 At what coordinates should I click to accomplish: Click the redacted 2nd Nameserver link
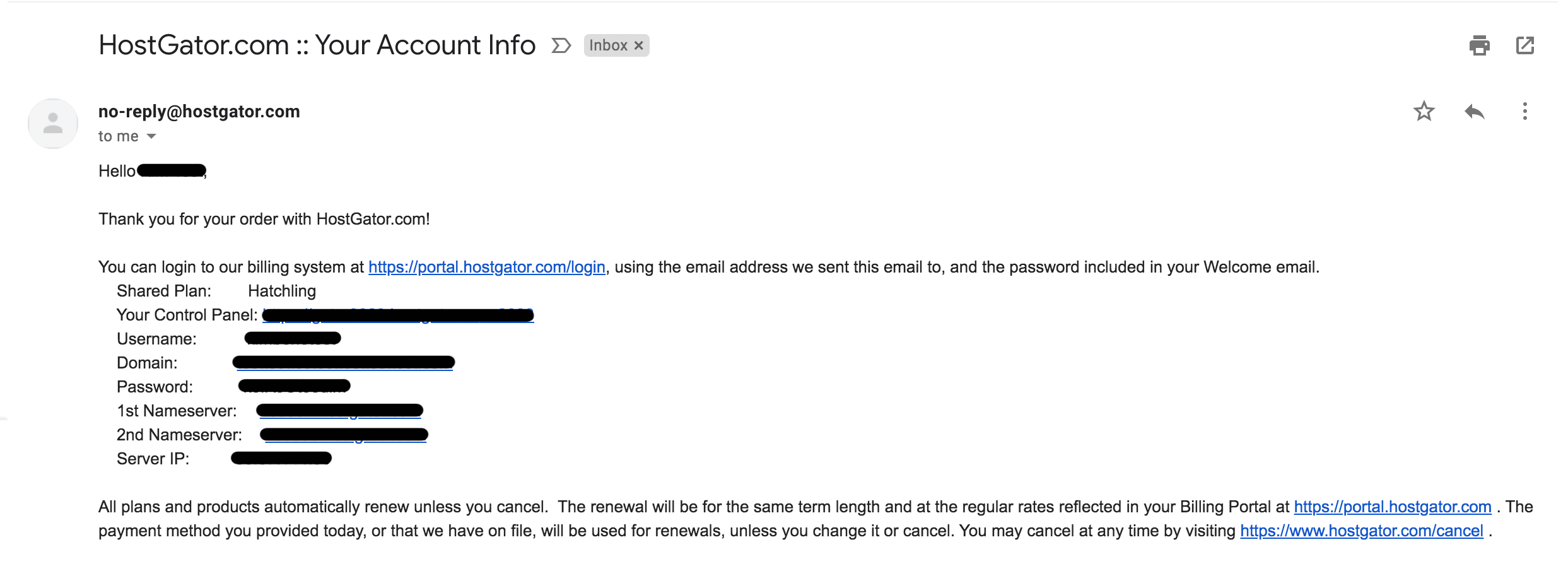coord(344,435)
